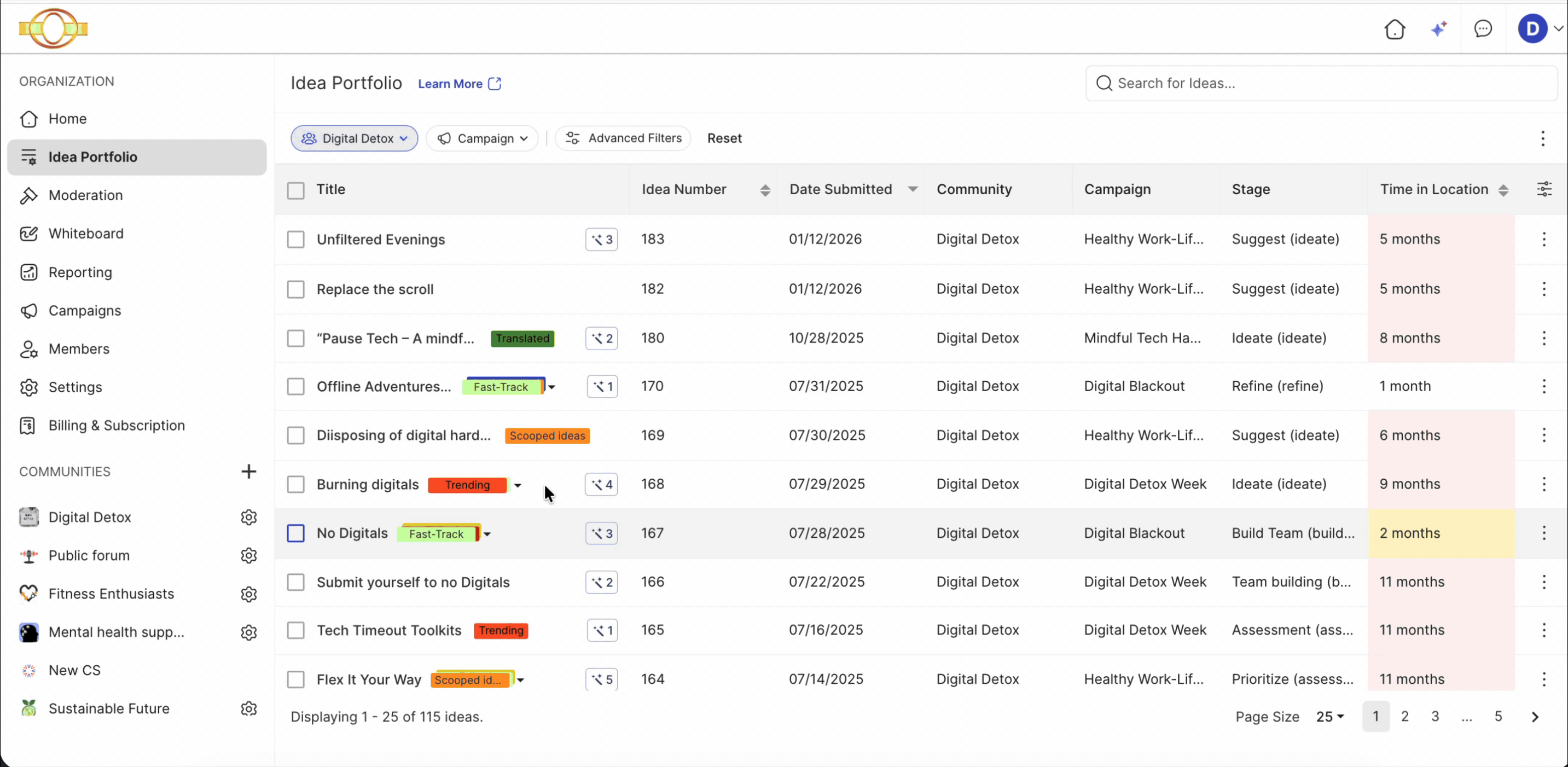Add a new community with plus icon

(x=248, y=471)
